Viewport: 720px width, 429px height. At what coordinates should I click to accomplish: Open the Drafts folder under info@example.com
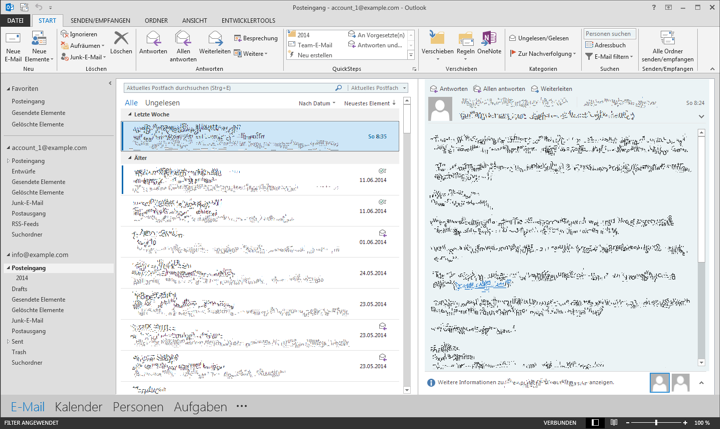pyautogui.click(x=19, y=289)
